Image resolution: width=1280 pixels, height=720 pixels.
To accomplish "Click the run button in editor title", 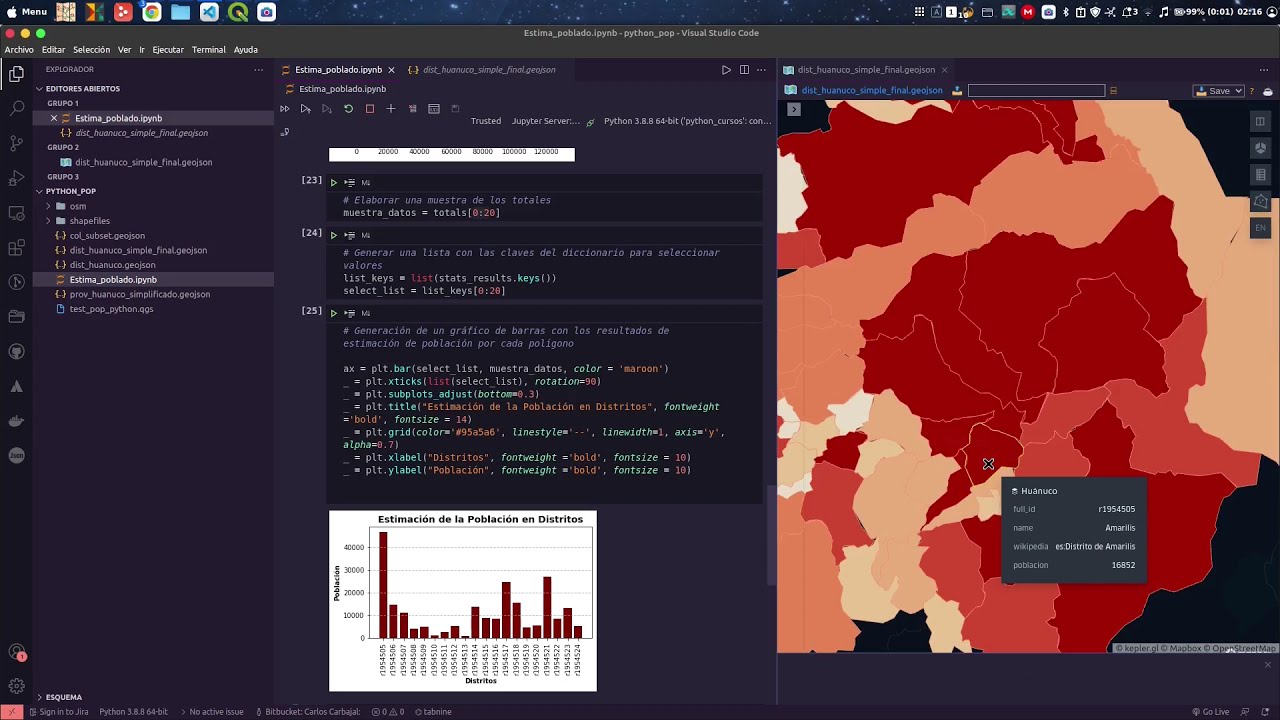I will pyautogui.click(x=726, y=70).
